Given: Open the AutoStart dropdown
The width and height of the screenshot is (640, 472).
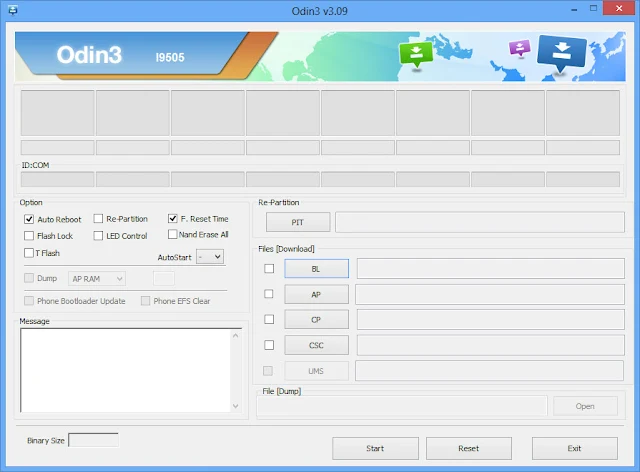Looking at the screenshot, I should [210, 257].
